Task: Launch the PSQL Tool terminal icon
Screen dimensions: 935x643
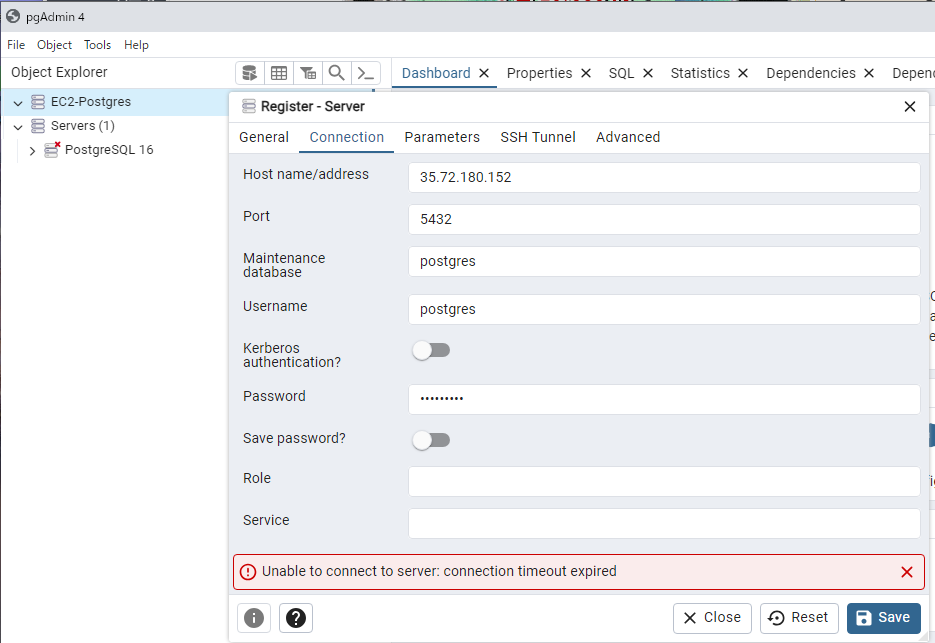Action: point(366,73)
